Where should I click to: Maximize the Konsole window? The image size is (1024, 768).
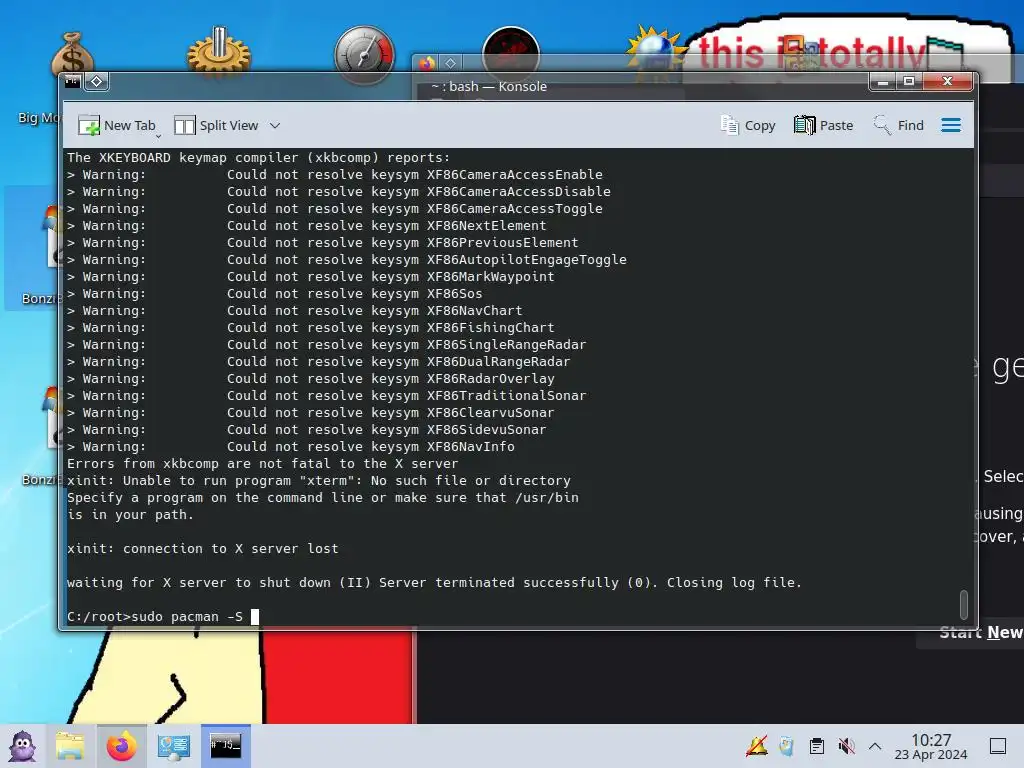coord(908,82)
